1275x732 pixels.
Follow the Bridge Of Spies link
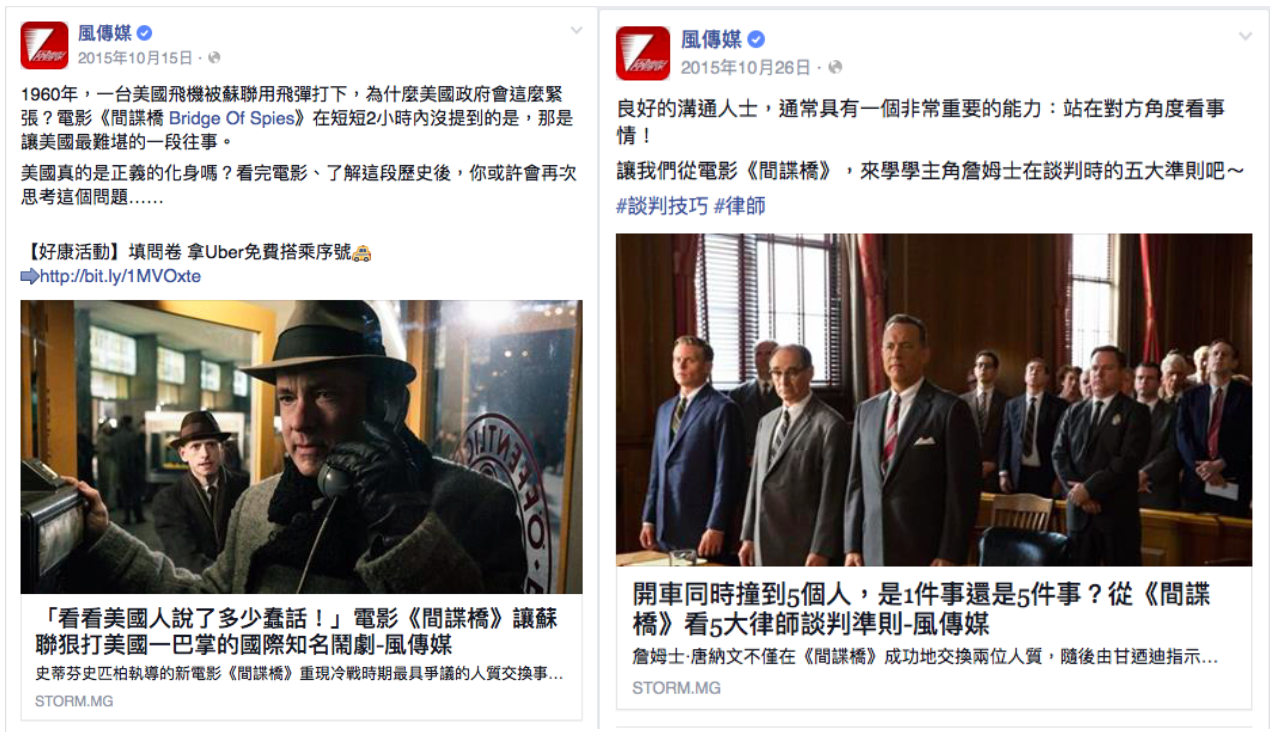point(246,118)
